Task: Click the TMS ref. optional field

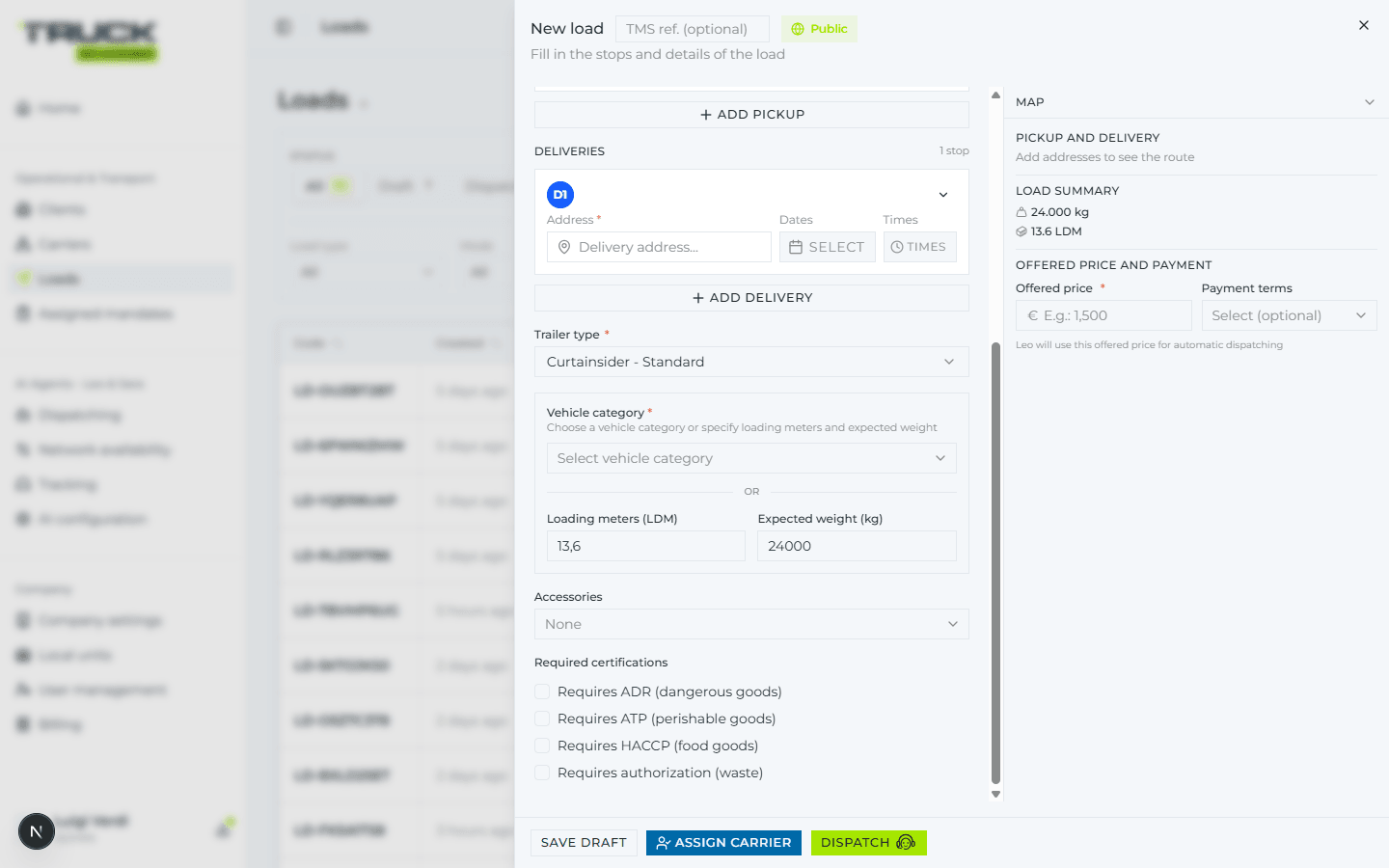Action: pyautogui.click(x=693, y=29)
